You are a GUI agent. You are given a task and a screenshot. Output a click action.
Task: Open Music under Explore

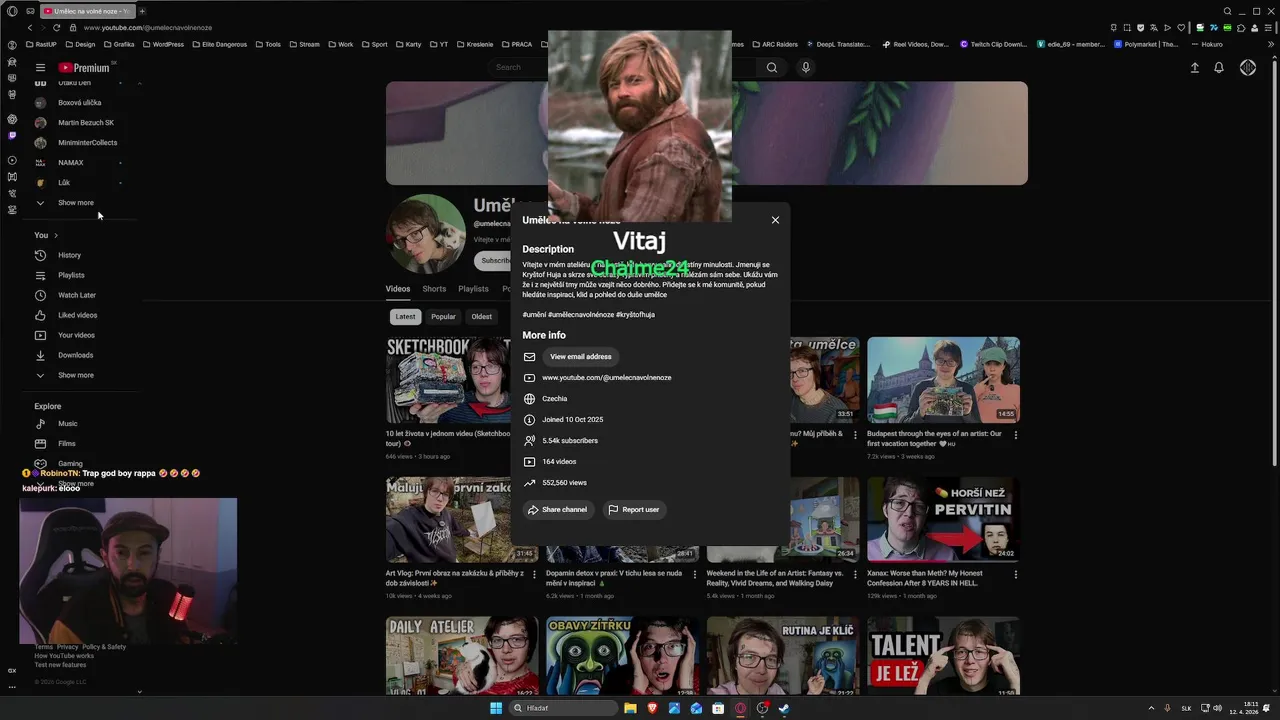[x=67, y=424]
